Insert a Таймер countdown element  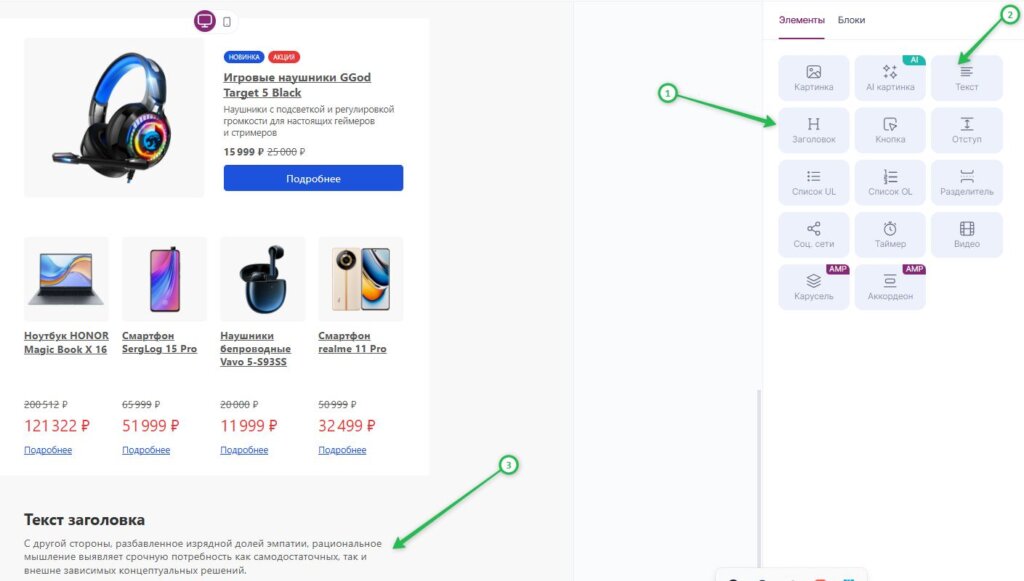[x=890, y=234]
